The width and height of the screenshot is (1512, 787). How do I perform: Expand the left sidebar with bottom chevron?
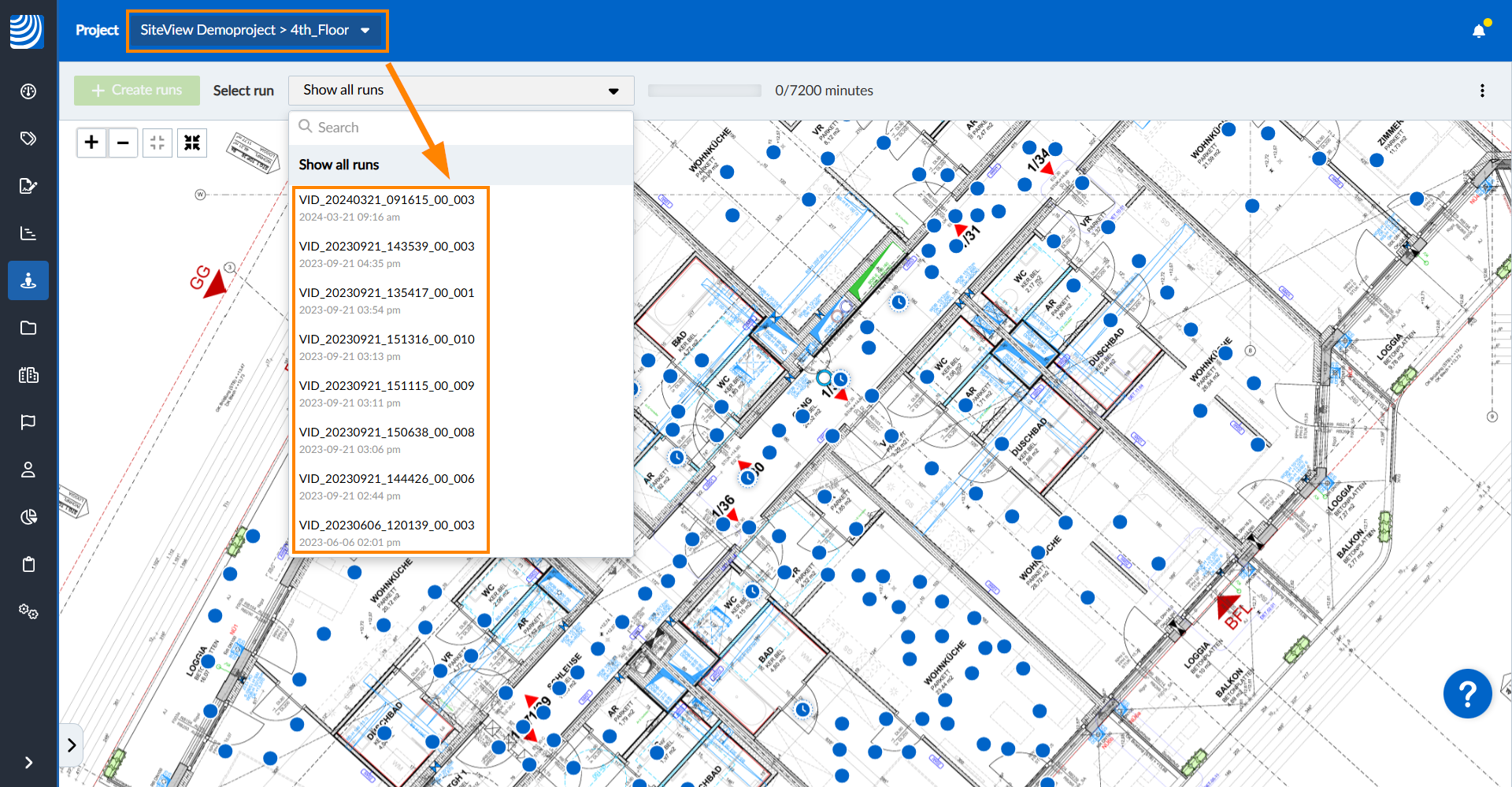point(28,762)
